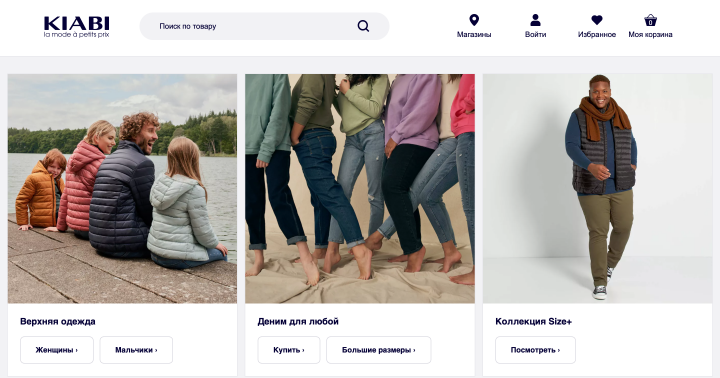Click the 'Войти' sign-in label
The image size is (720, 378).
(535, 34)
